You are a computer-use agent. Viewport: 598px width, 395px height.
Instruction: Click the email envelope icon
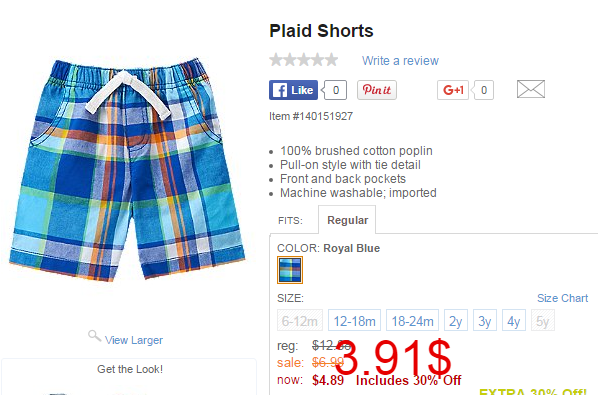click(x=530, y=89)
